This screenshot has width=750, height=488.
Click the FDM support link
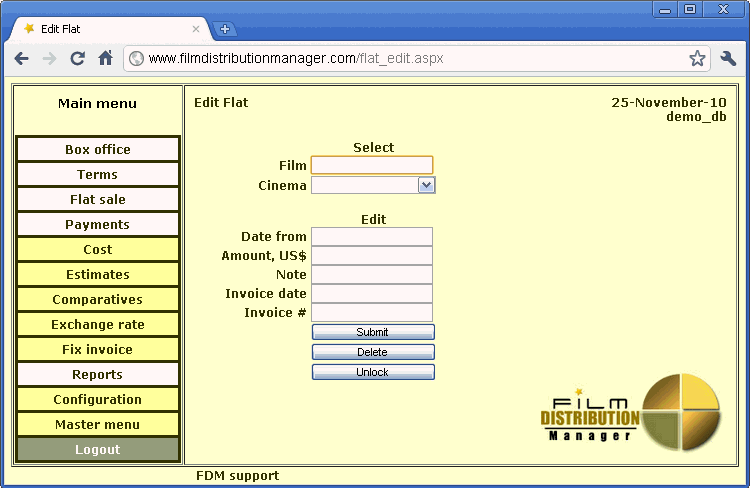point(237,476)
